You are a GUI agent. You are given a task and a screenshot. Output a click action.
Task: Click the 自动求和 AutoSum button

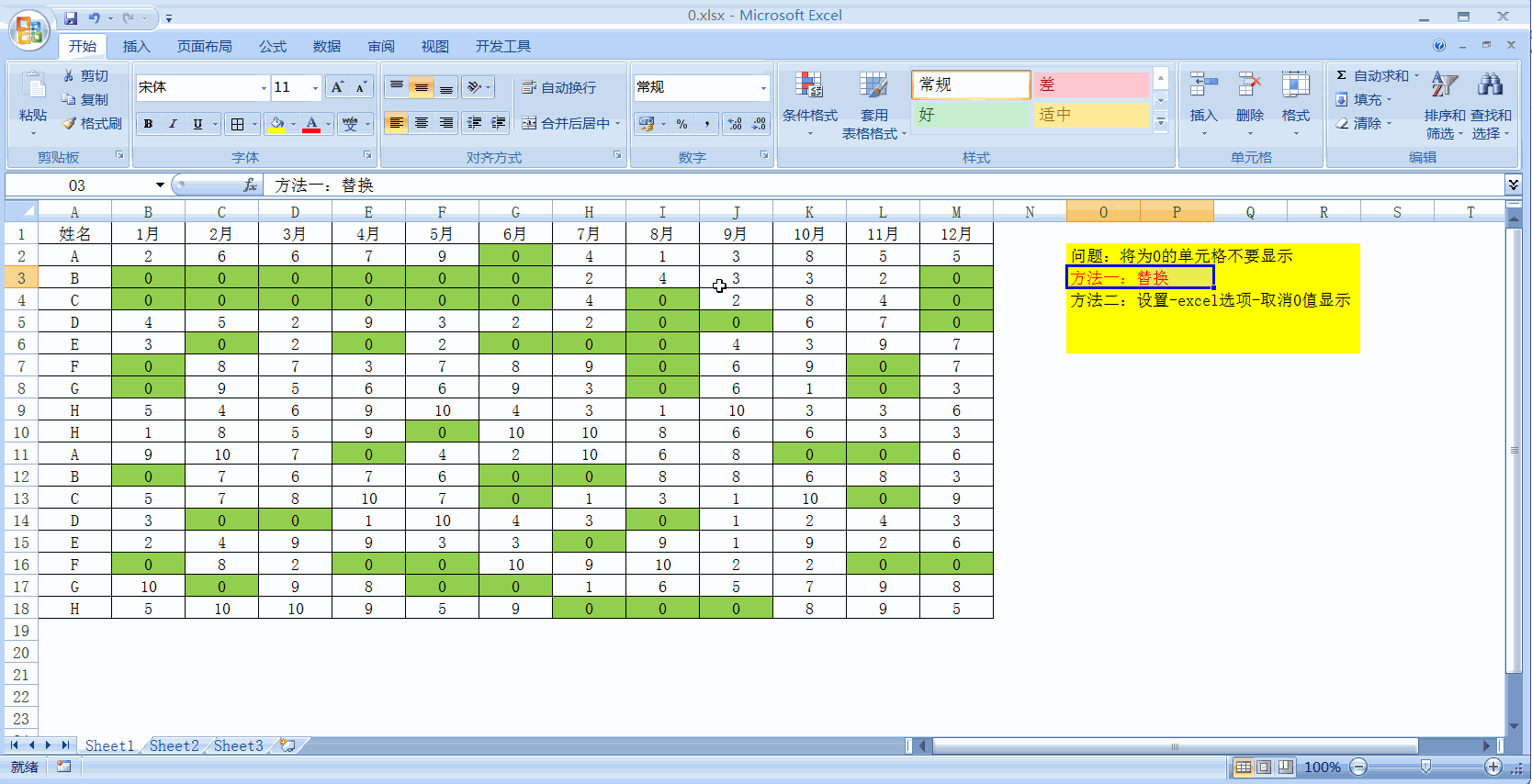[x=1377, y=75]
